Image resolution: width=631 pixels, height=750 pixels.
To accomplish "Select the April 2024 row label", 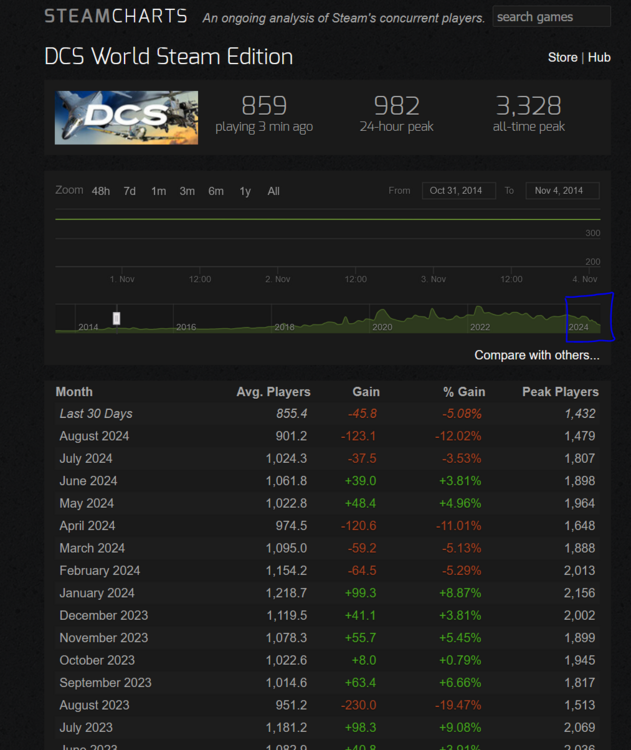I will coord(87,526).
